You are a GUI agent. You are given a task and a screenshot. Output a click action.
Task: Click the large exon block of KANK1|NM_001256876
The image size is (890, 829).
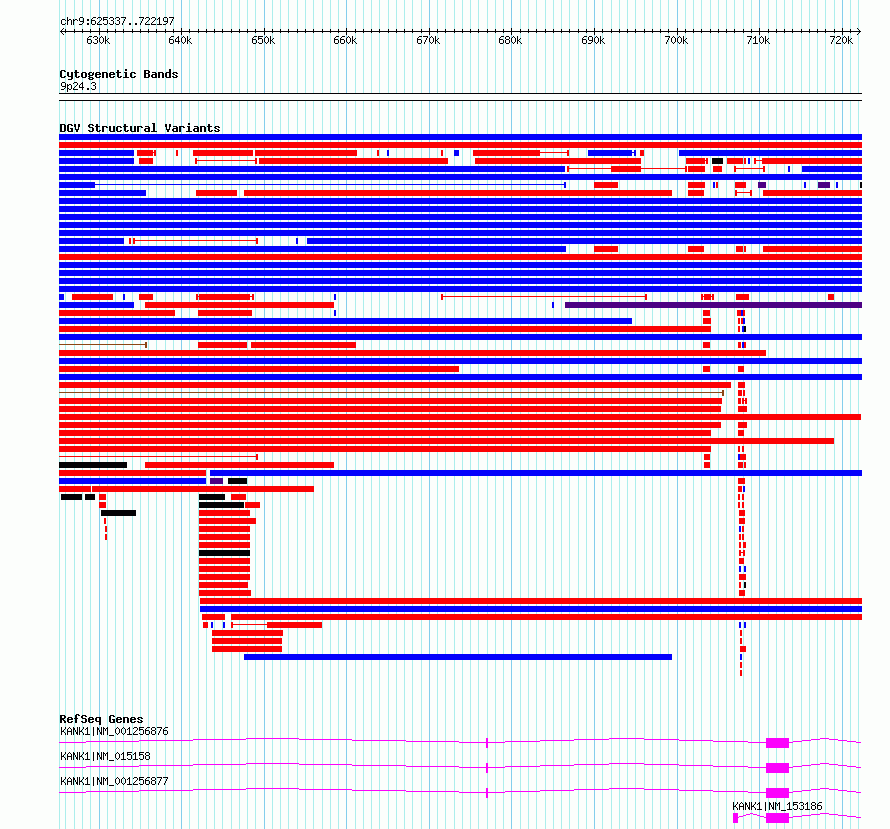[x=777, y=743]
